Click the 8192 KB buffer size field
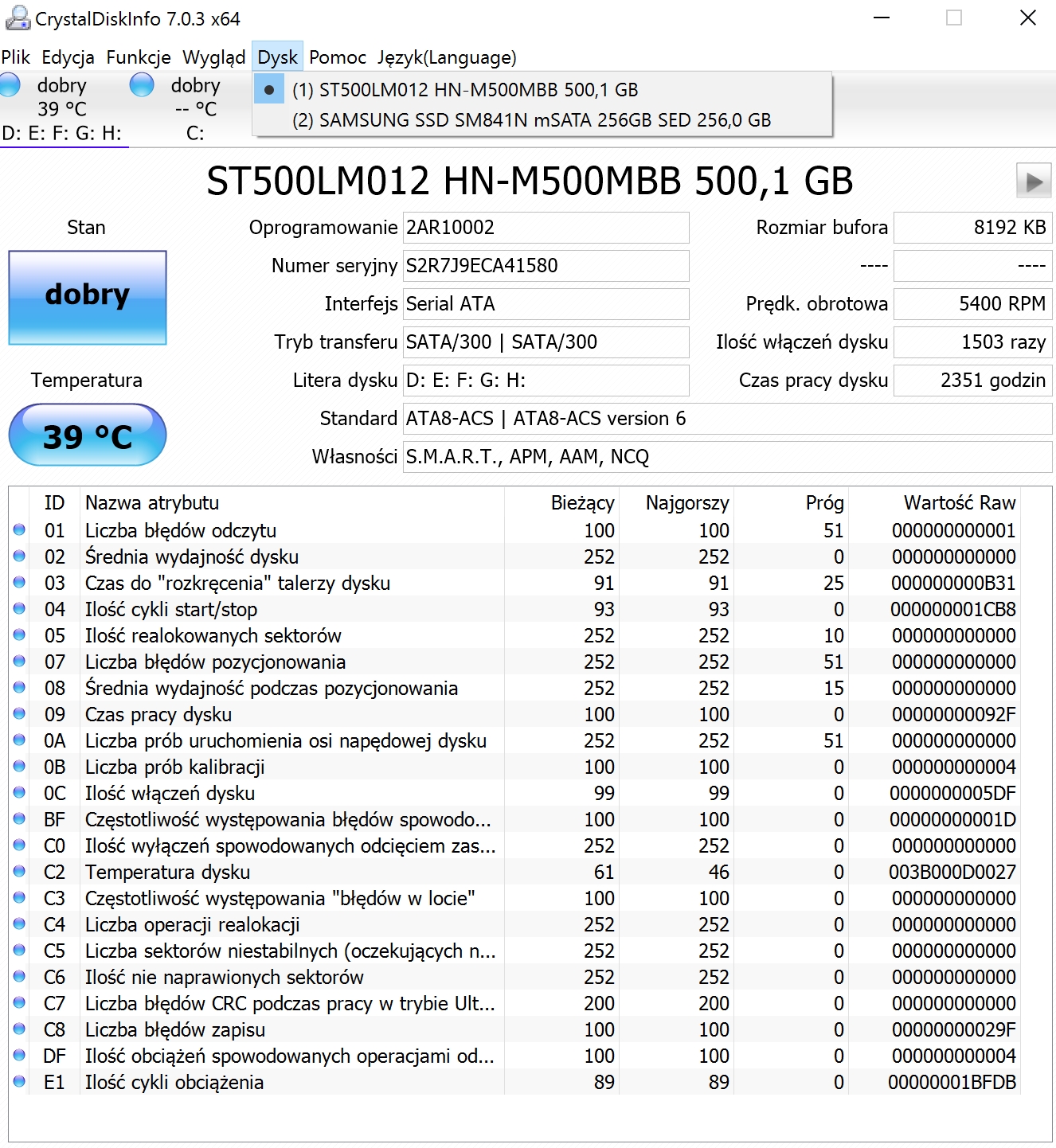 point(972,228)
